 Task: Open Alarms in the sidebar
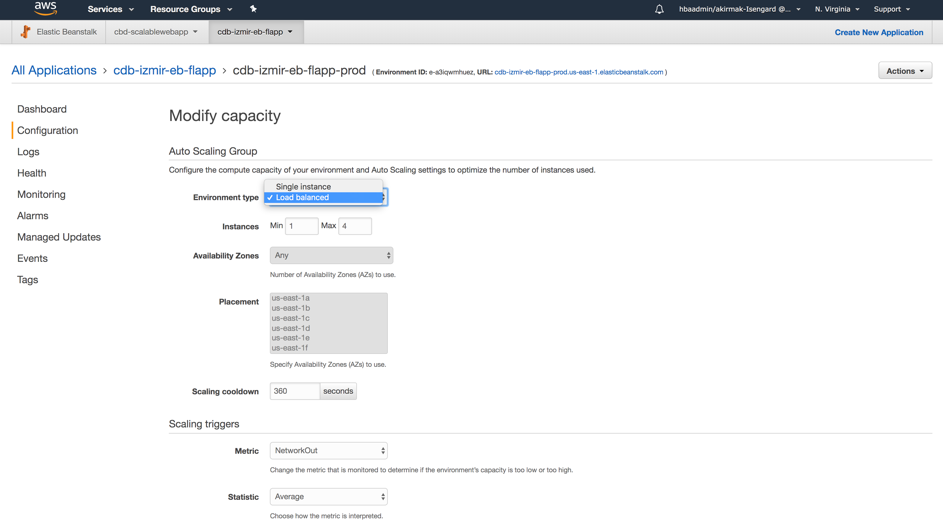pos(32,216)
